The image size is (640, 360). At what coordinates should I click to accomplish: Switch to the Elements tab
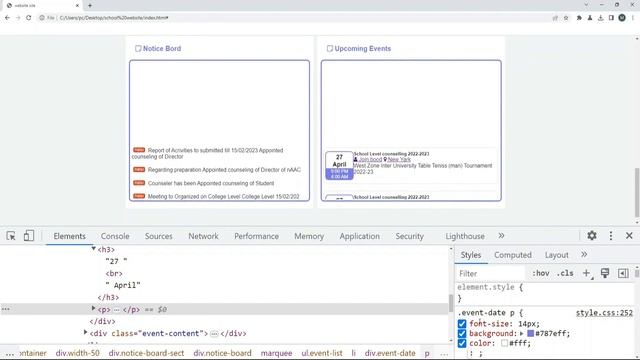pos(69,236)
